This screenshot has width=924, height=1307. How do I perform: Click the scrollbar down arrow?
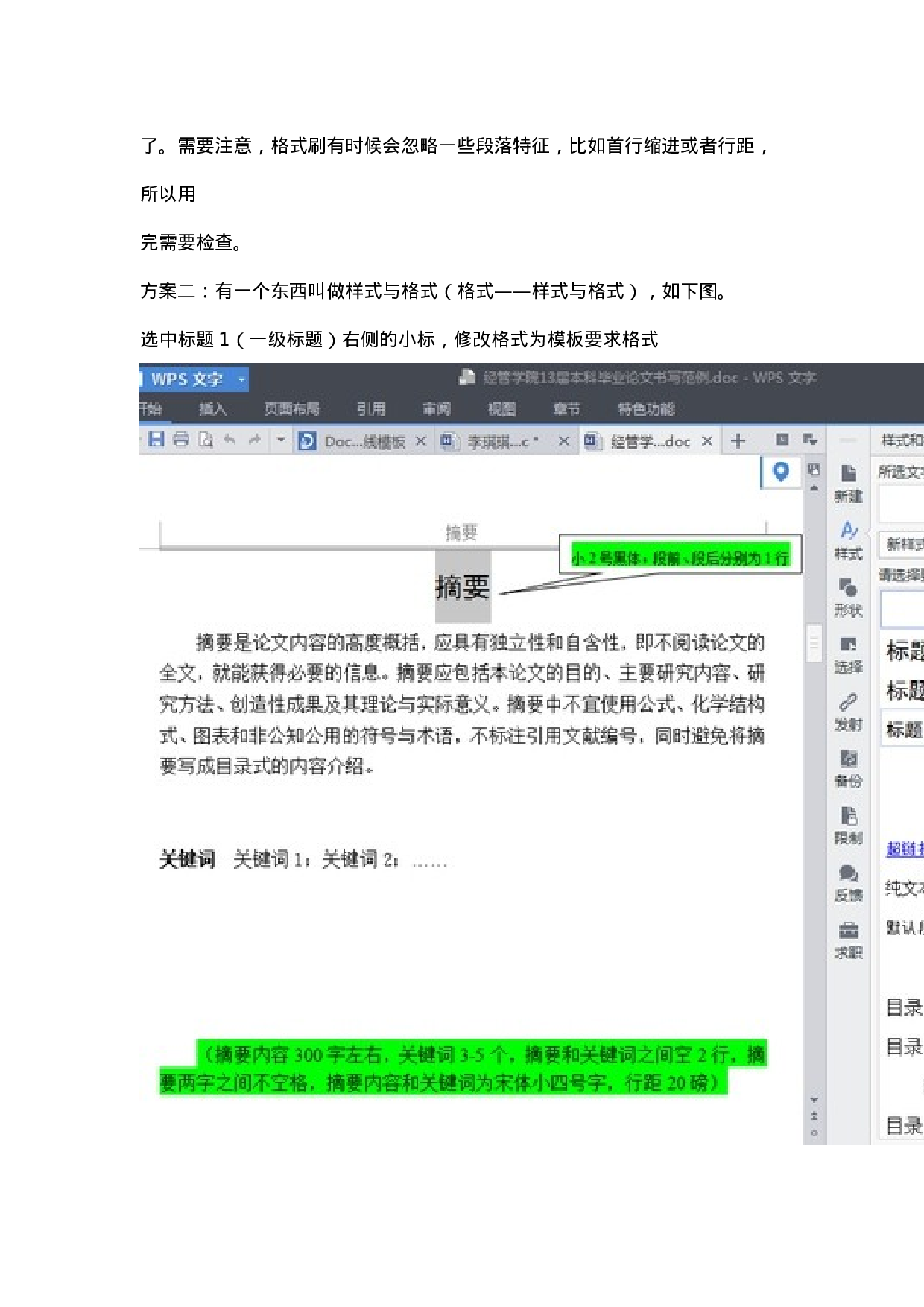coord(814,1100)
